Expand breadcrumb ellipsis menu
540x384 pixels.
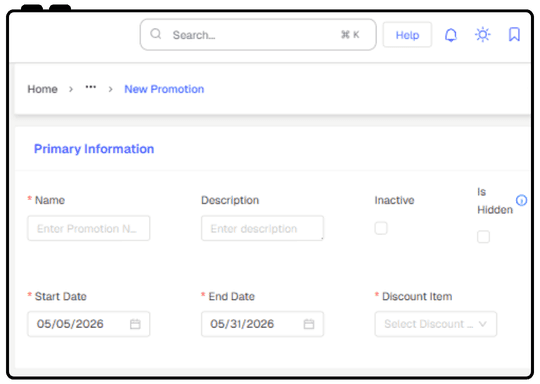pyautogui.click(x=91, y=87)
